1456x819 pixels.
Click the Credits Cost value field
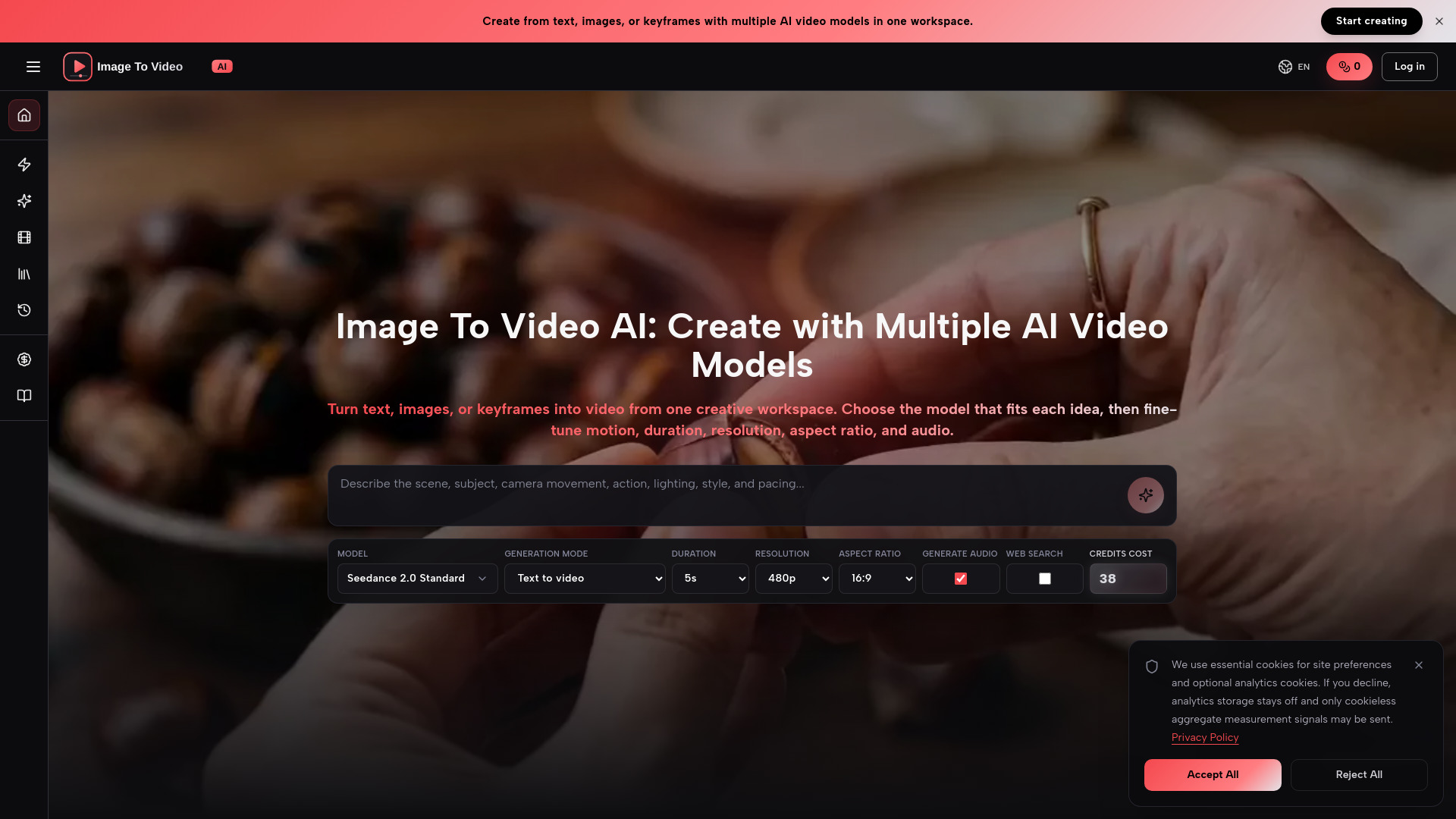click(1128, 579)
